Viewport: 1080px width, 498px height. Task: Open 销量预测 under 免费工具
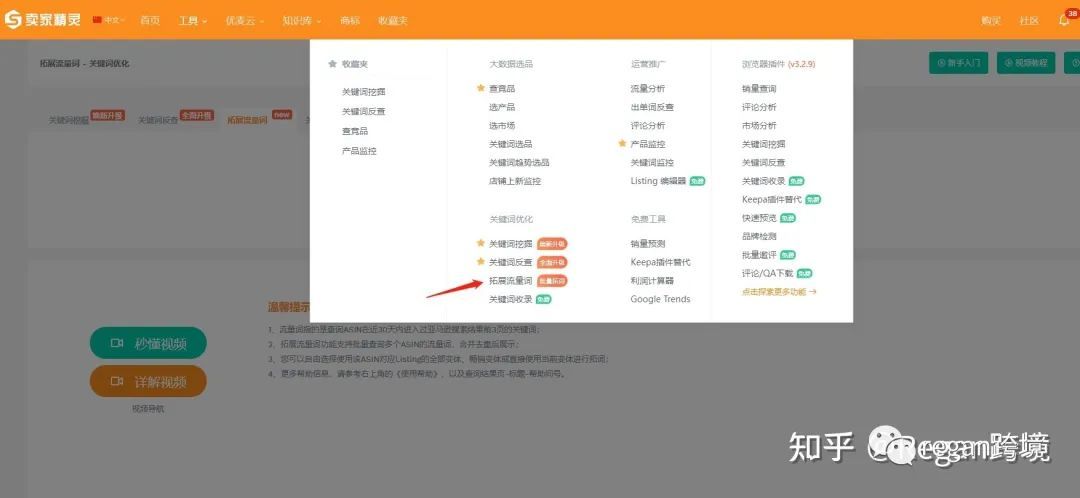point(647,244)
